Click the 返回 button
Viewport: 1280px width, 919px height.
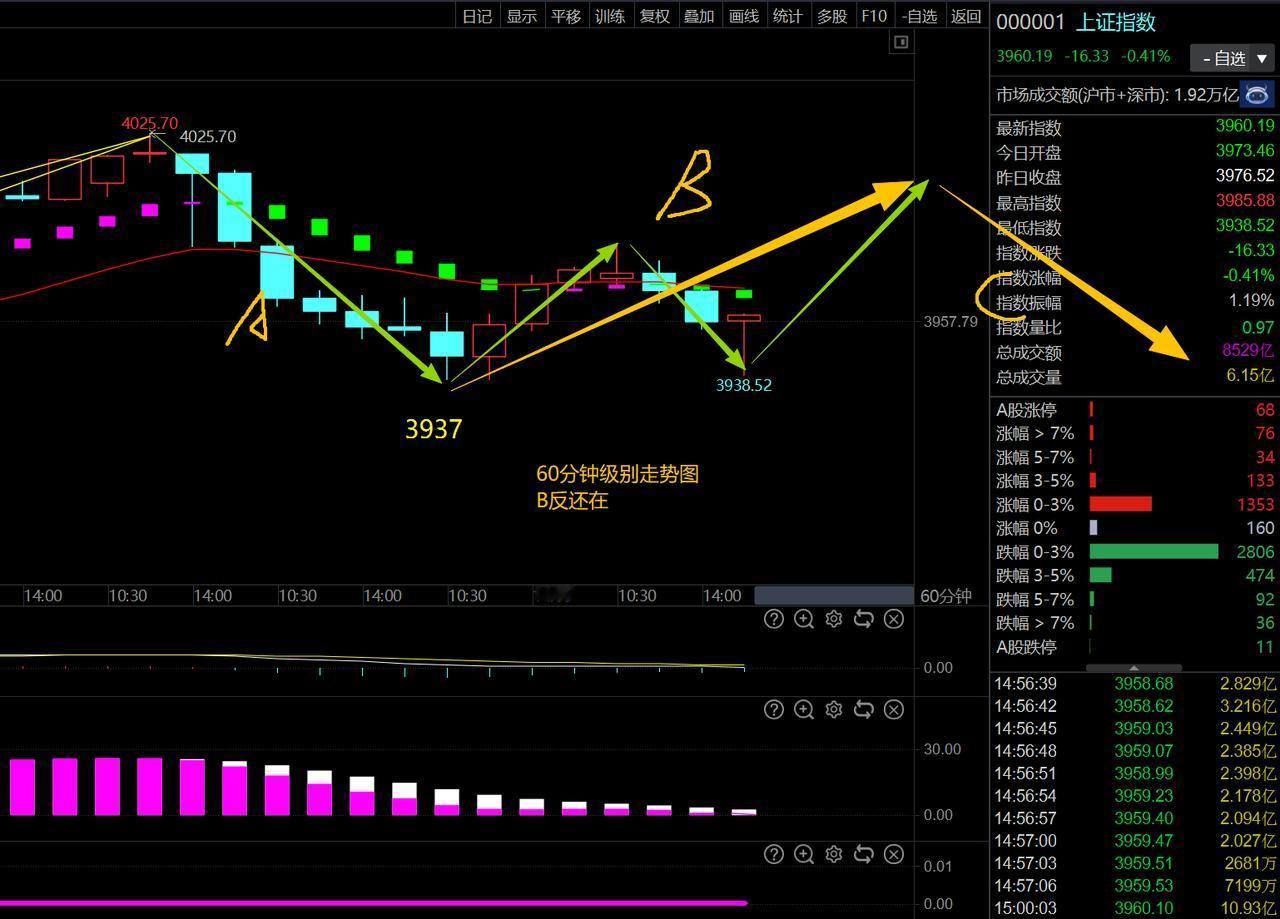pos(966,16)
